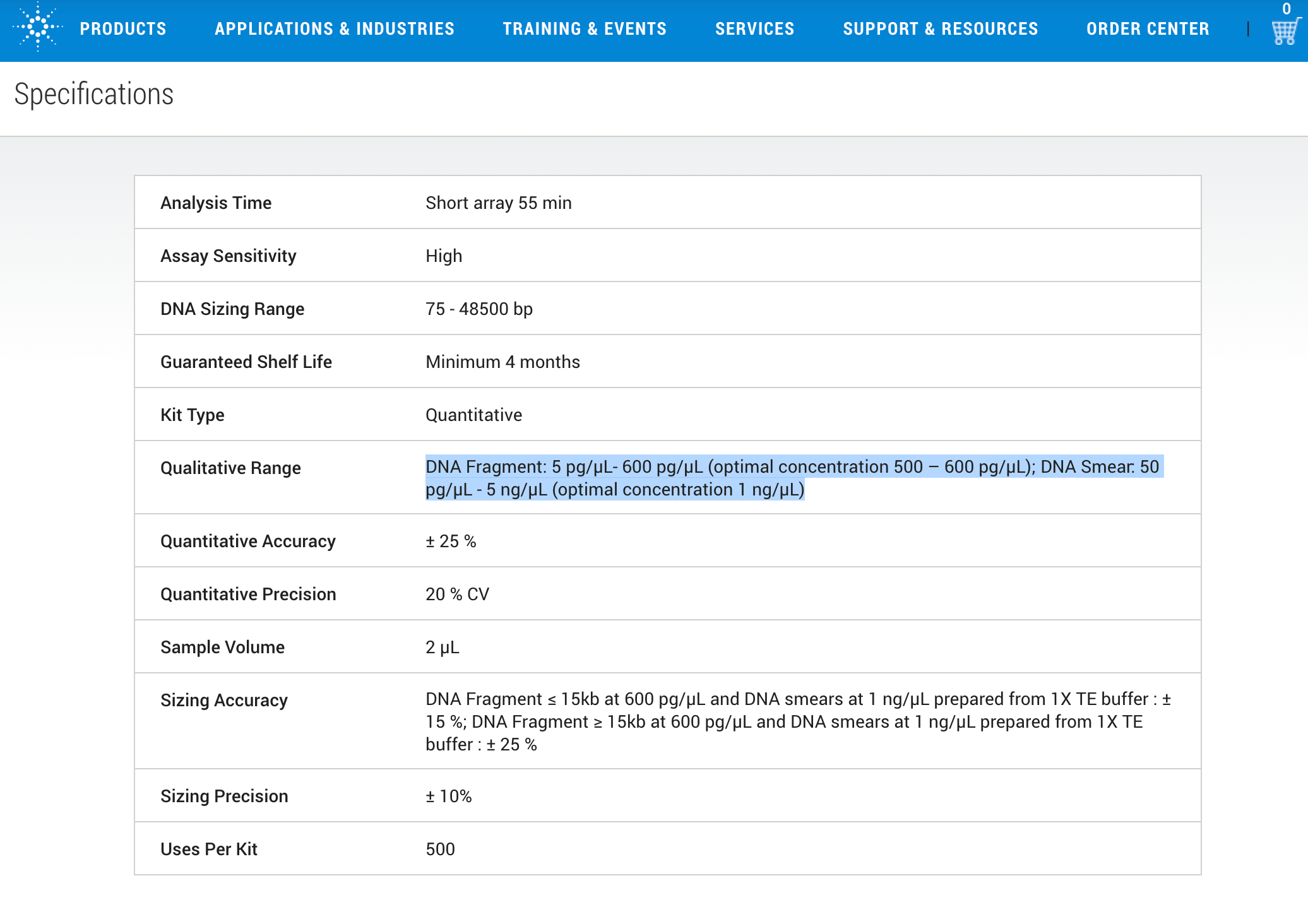Click the Analysis Time row label

216,203
